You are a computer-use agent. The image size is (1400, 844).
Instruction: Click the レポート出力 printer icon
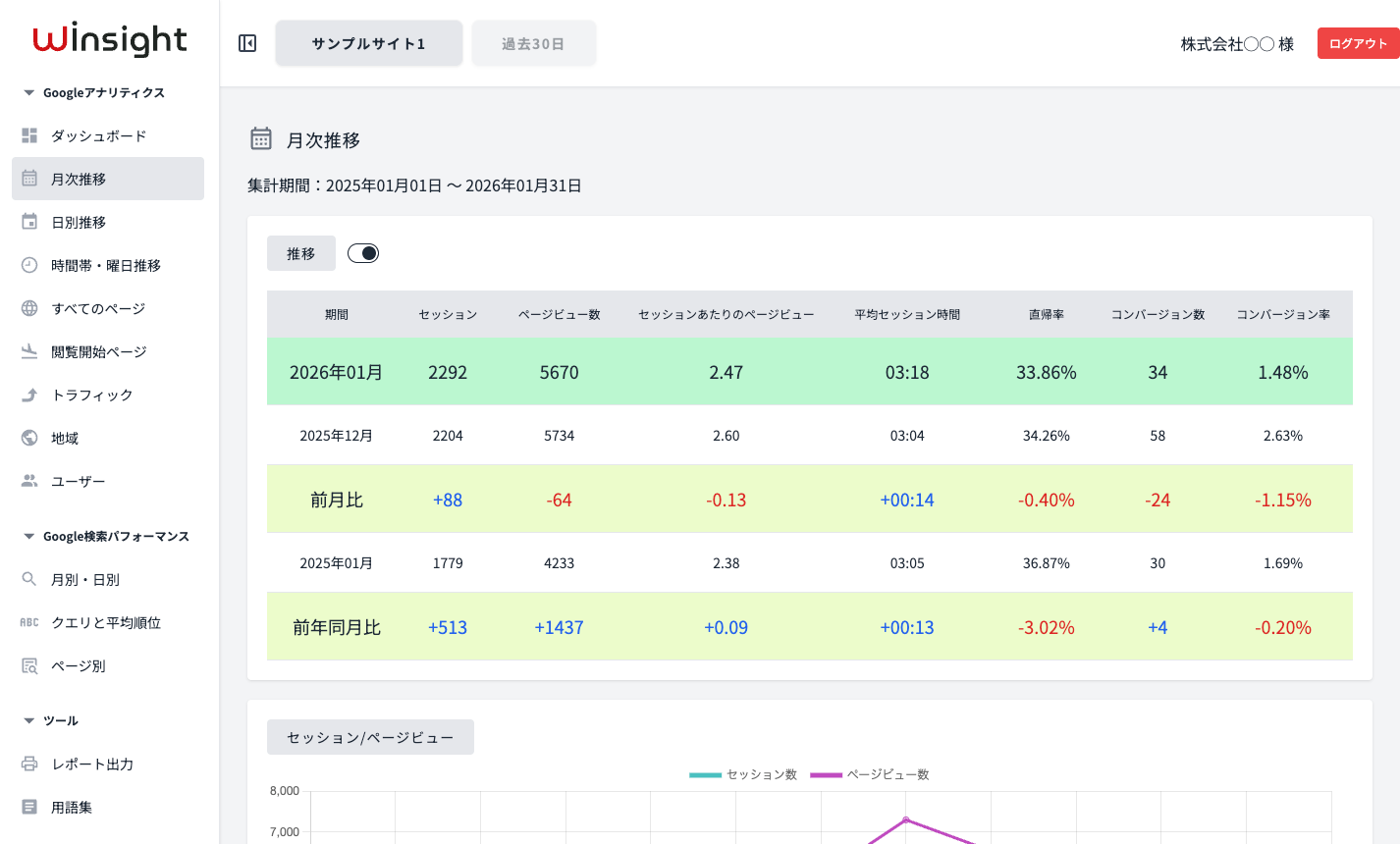pos(29,764)
